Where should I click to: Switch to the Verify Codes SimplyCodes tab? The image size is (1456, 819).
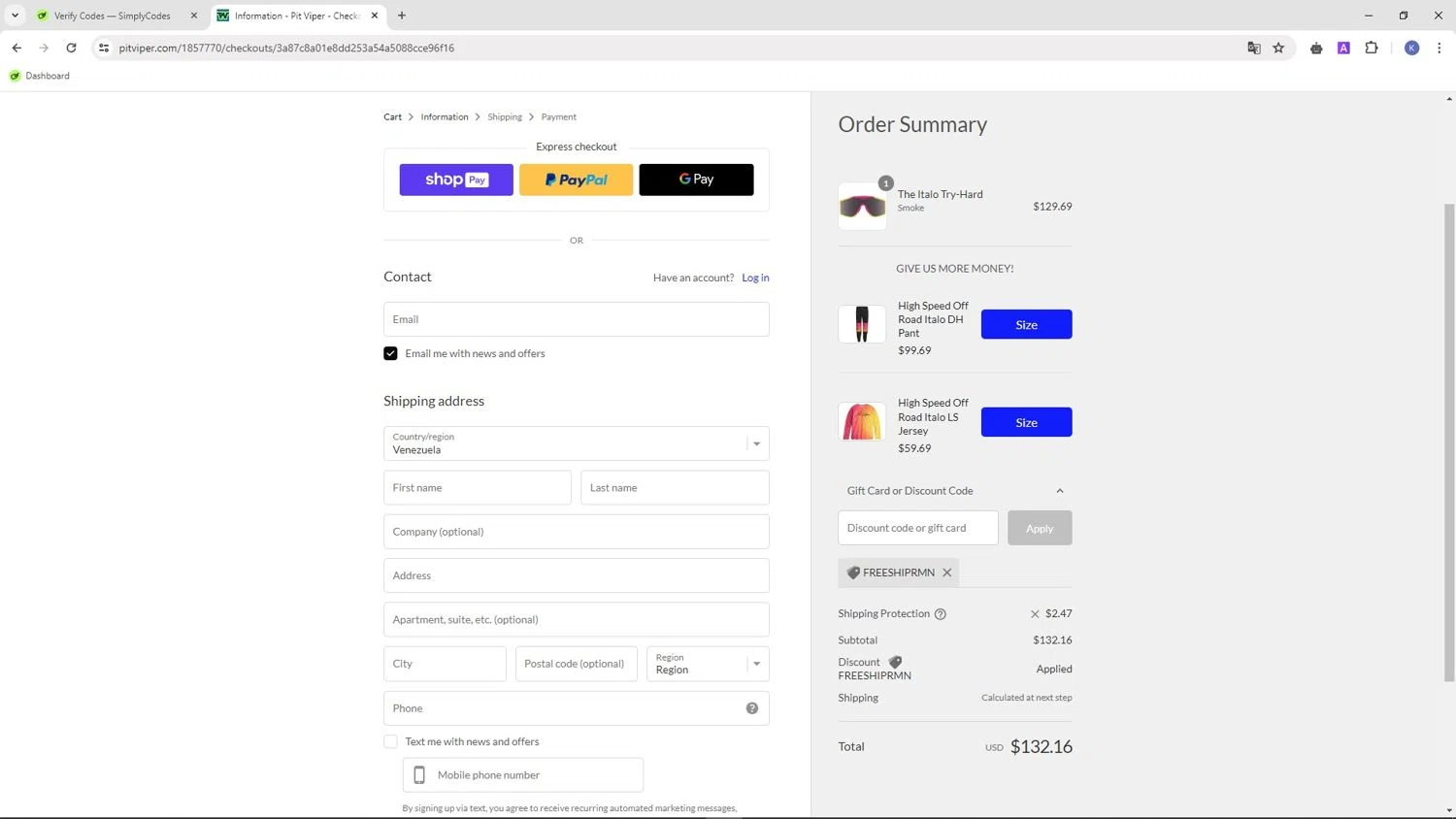pos(113,16)
